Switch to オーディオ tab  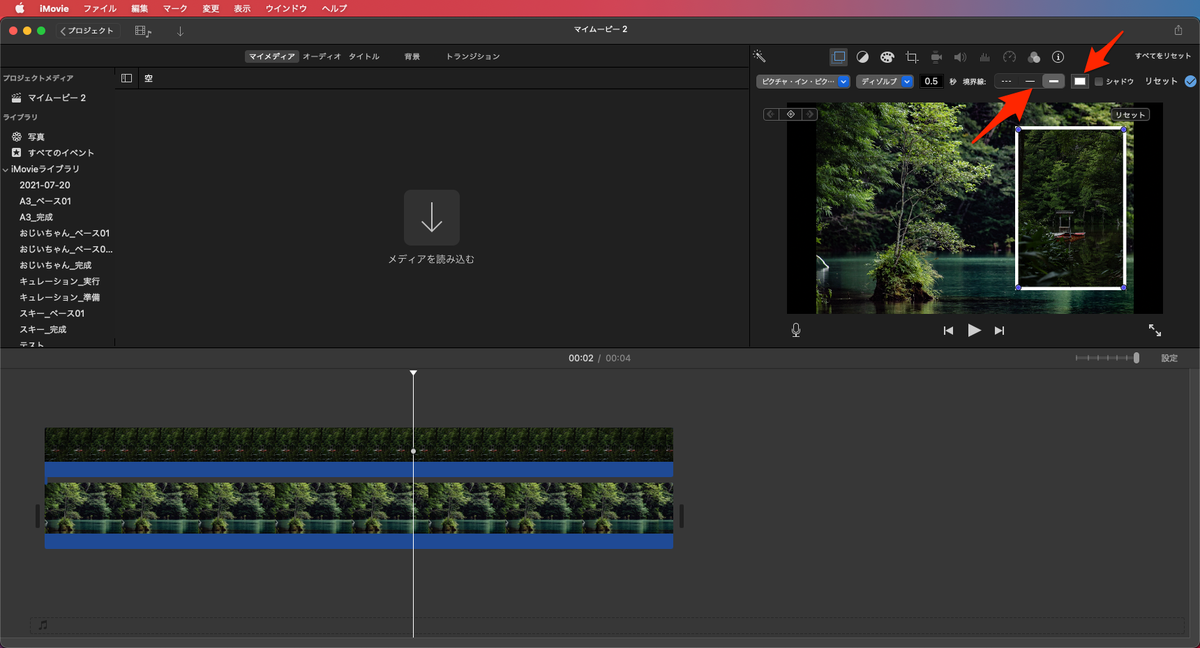click(321, 57)
